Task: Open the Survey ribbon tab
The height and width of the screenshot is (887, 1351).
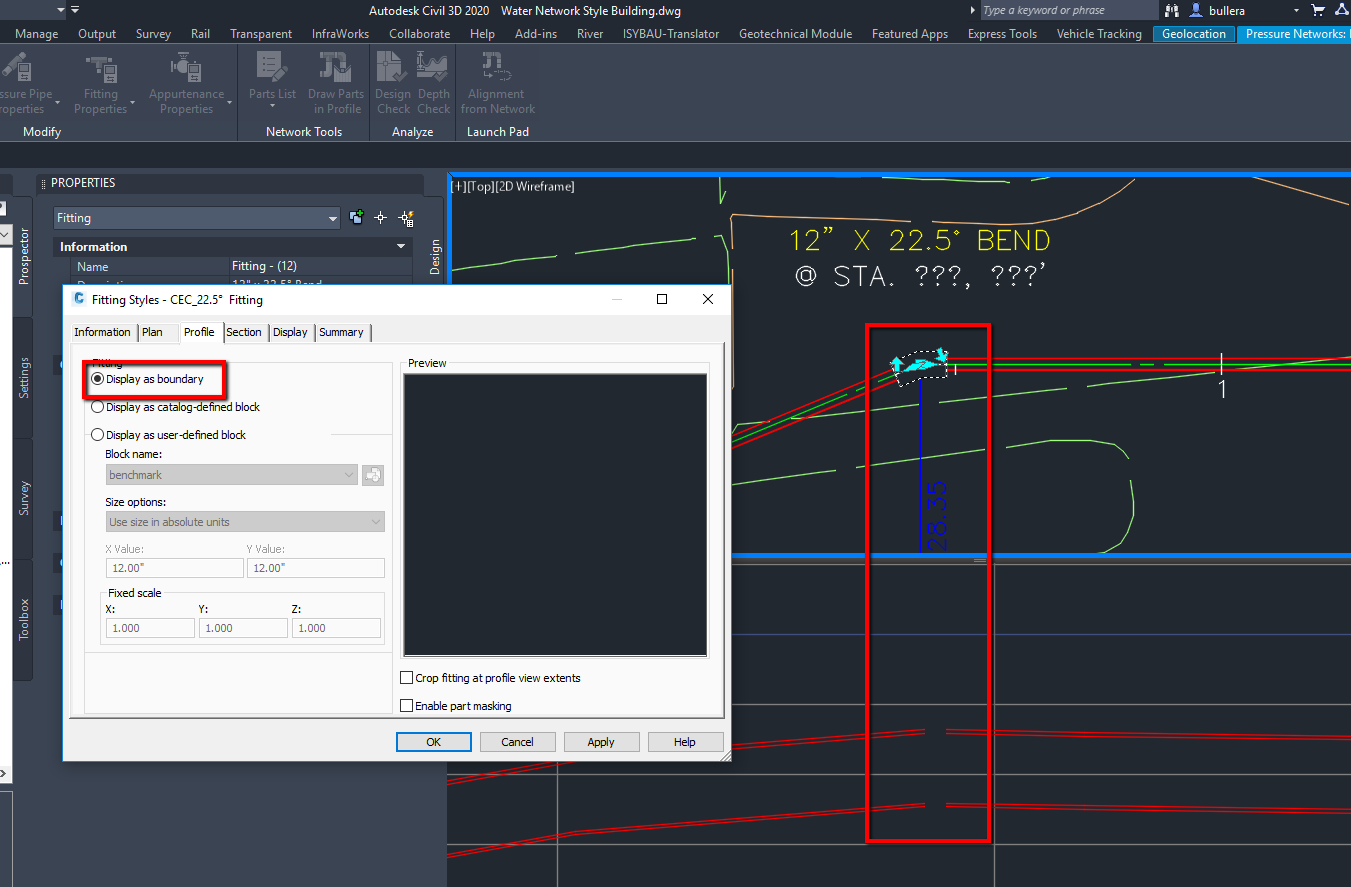Action: (x=153, y=34)
